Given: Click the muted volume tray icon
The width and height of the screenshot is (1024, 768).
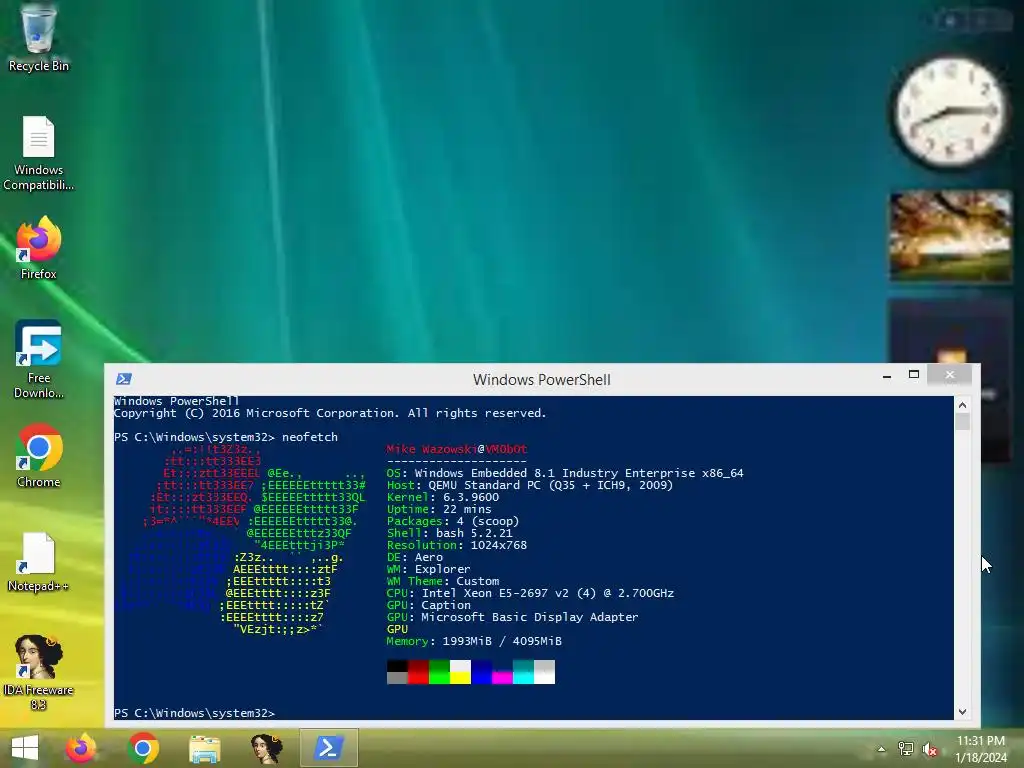Looking at the screenshot, I should (x=930, y=749).
